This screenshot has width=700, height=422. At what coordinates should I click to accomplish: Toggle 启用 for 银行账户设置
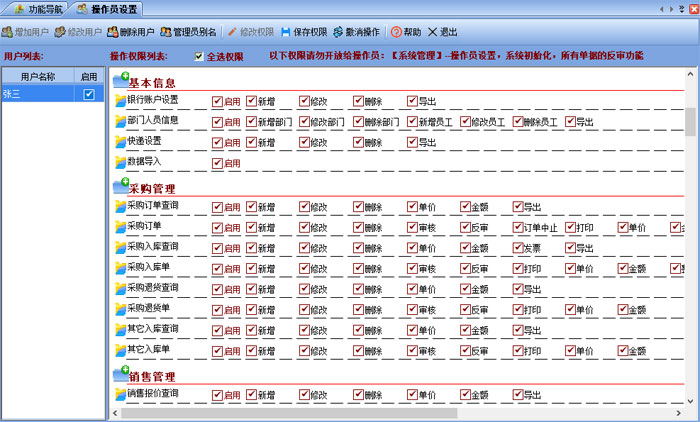click(217, 101)
